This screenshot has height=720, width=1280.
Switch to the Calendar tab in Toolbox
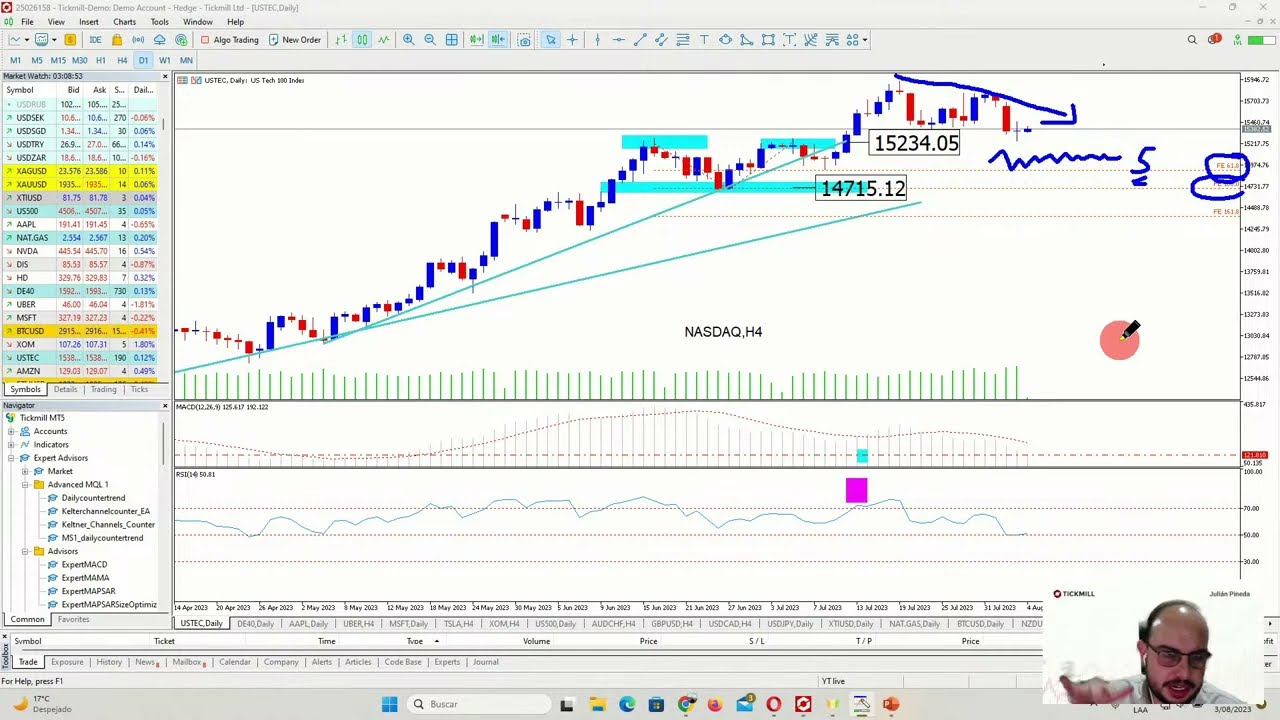[x=235, y=662]
